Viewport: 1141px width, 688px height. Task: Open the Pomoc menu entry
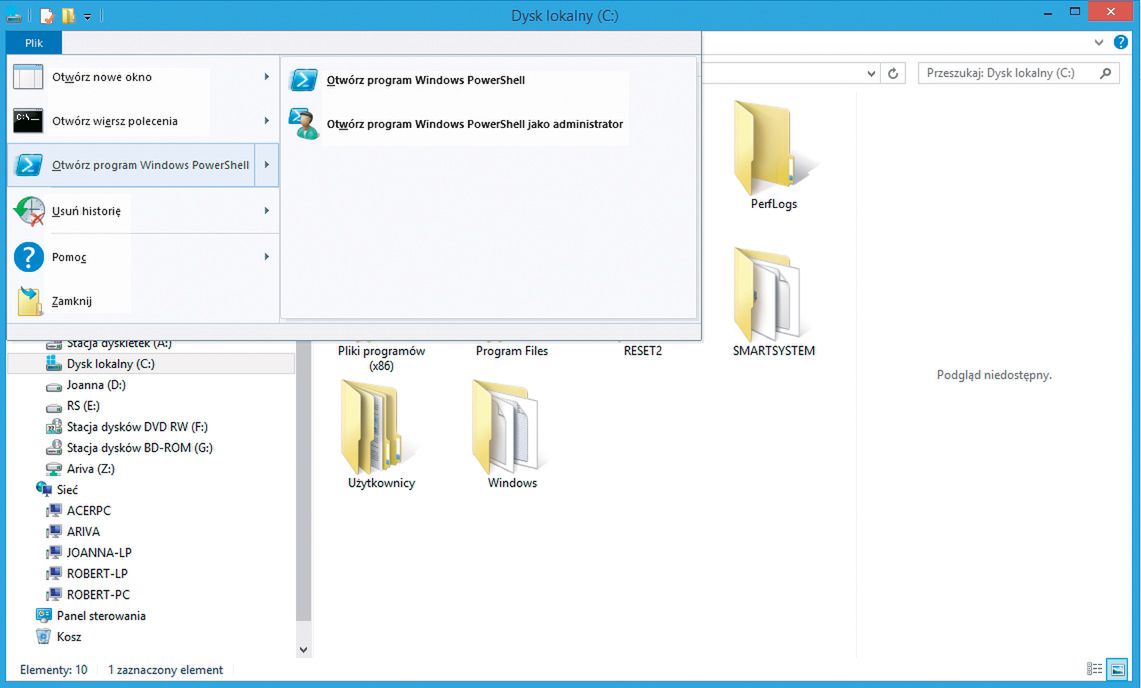coord(143,257)
